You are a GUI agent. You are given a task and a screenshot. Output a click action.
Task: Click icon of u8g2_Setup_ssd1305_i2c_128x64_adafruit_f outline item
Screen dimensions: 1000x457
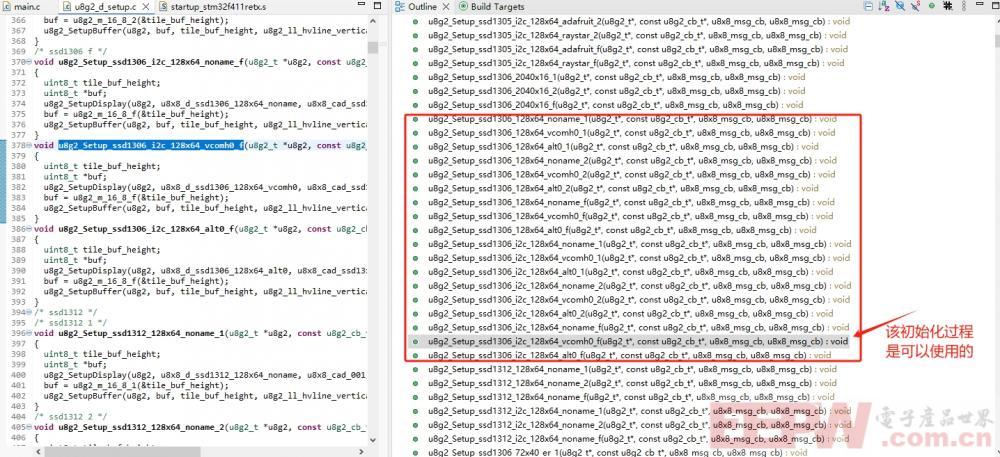coord(415,49)
